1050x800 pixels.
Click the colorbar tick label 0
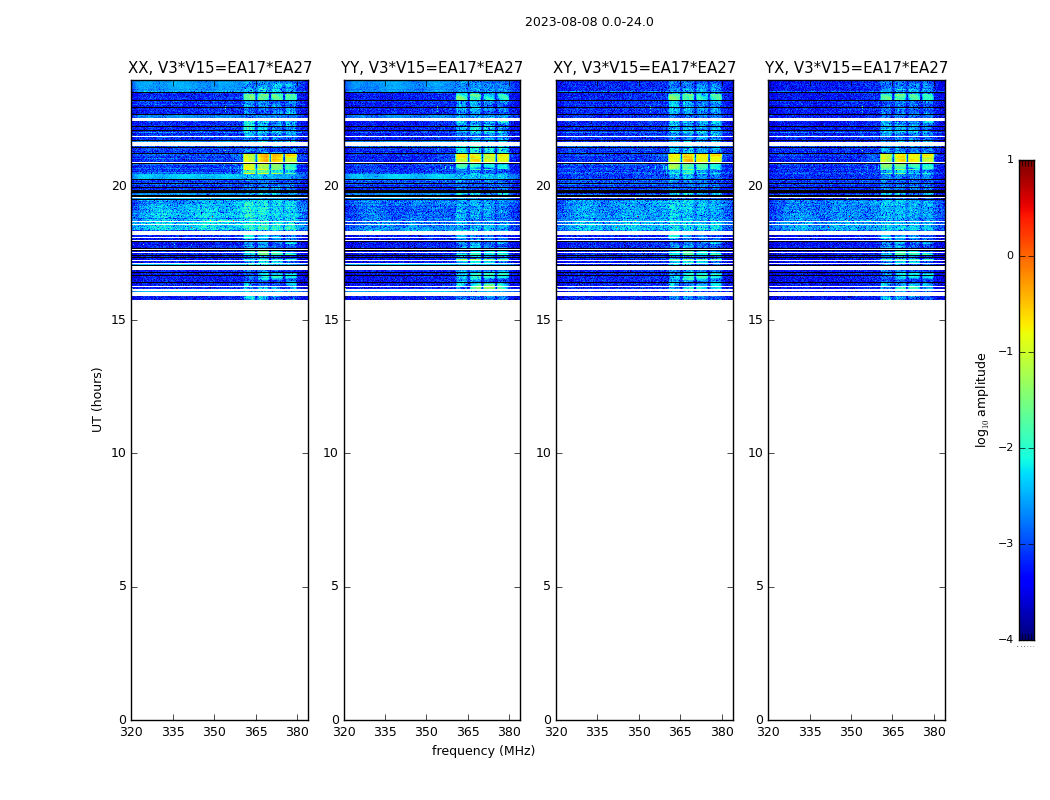tap(1010, 256)
